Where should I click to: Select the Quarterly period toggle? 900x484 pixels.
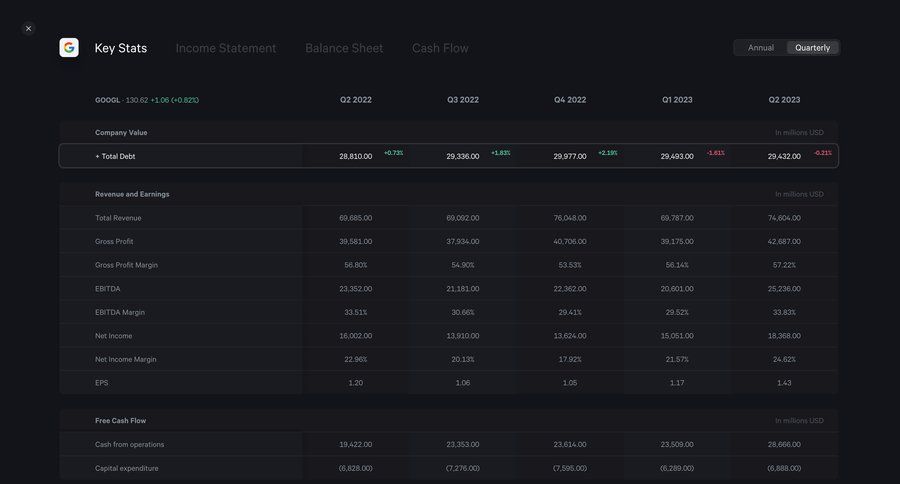click(812, 48)
